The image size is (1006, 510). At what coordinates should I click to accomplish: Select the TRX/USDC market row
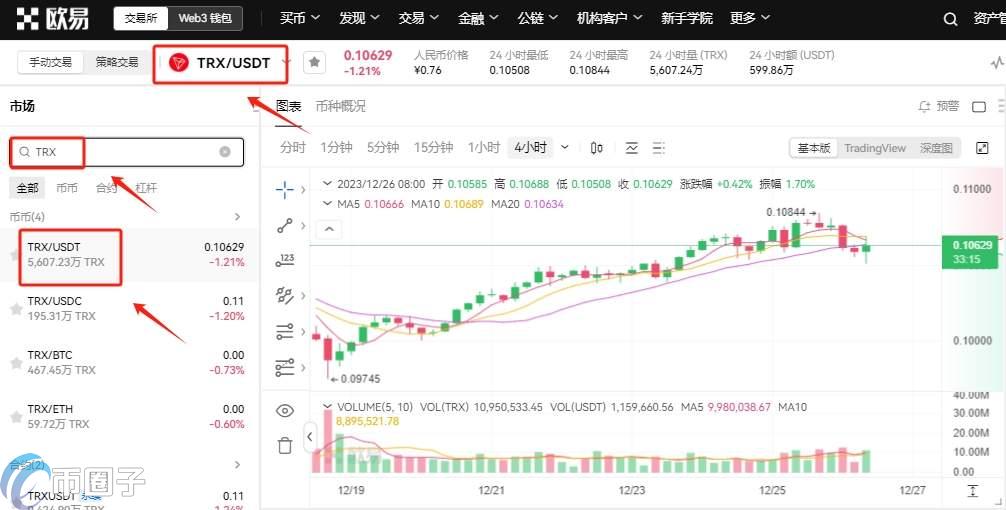click(128, 309)
